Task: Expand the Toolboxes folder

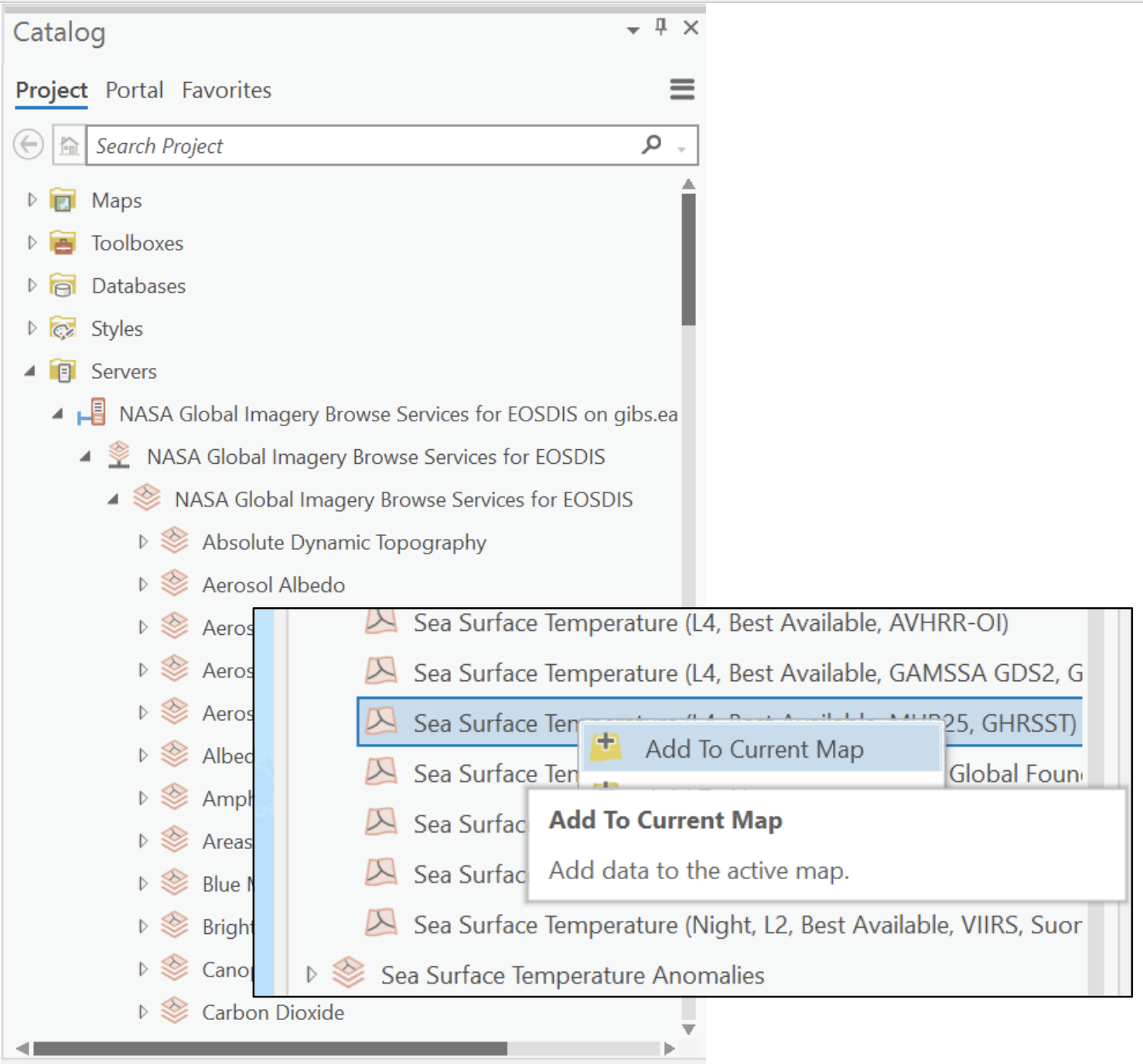Action: click(32, 243)
